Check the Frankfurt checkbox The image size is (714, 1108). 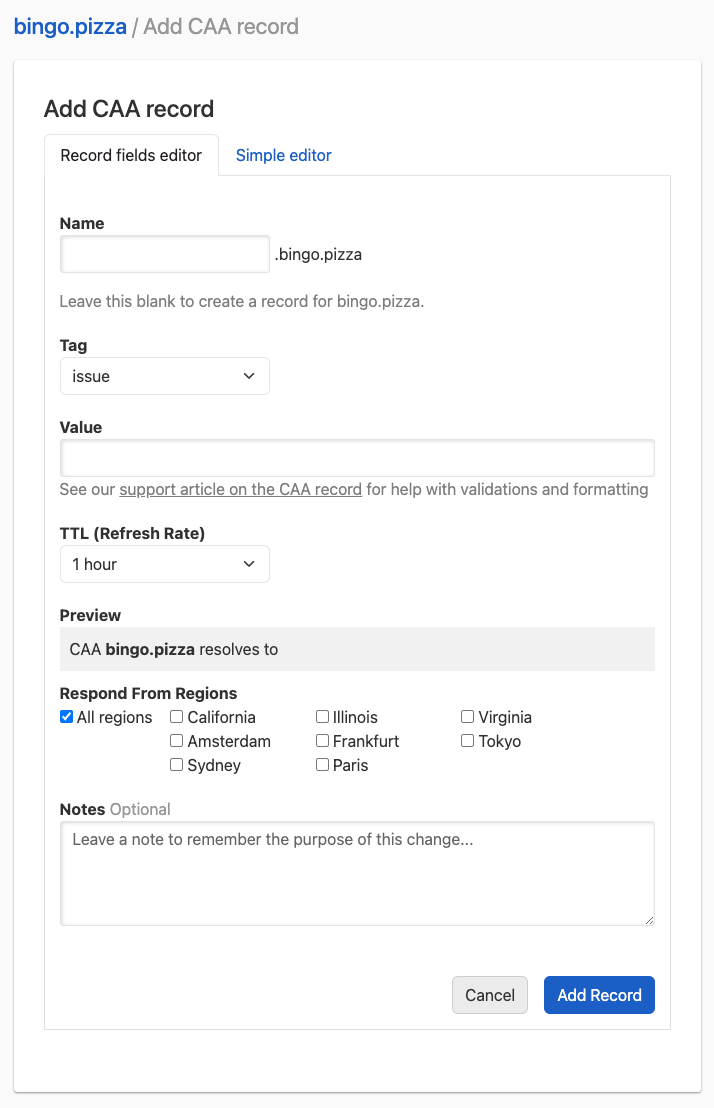click(x=322, y=741)
